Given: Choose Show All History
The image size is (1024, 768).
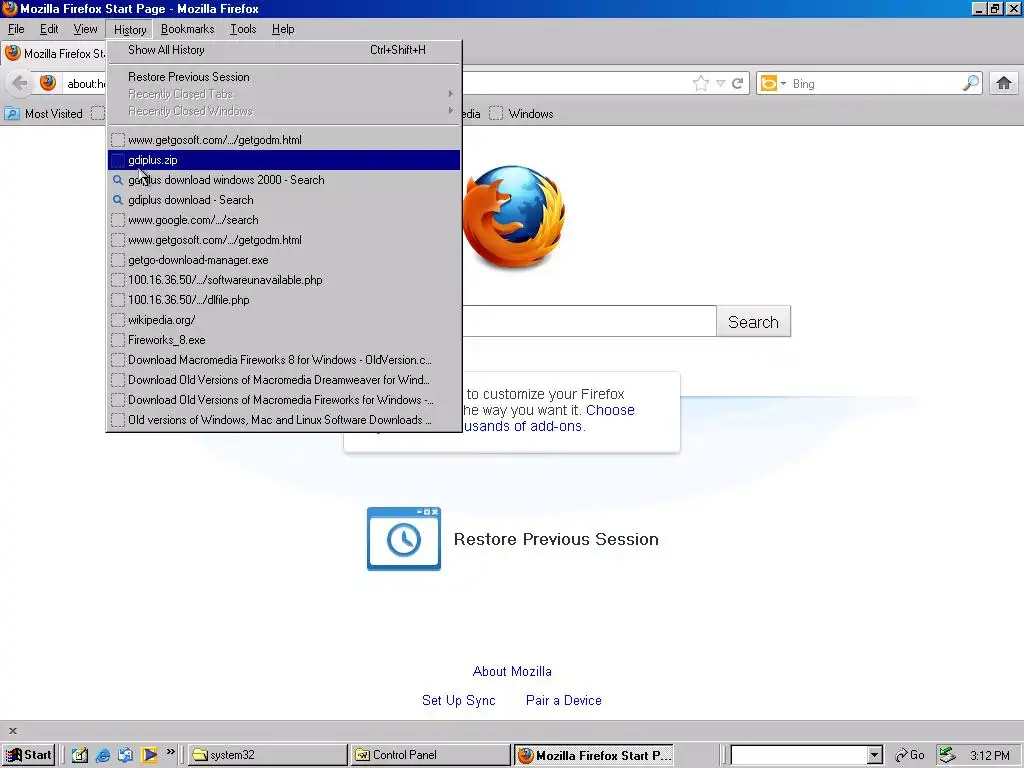Looking at the screenshot, I should tap(284, 50).
